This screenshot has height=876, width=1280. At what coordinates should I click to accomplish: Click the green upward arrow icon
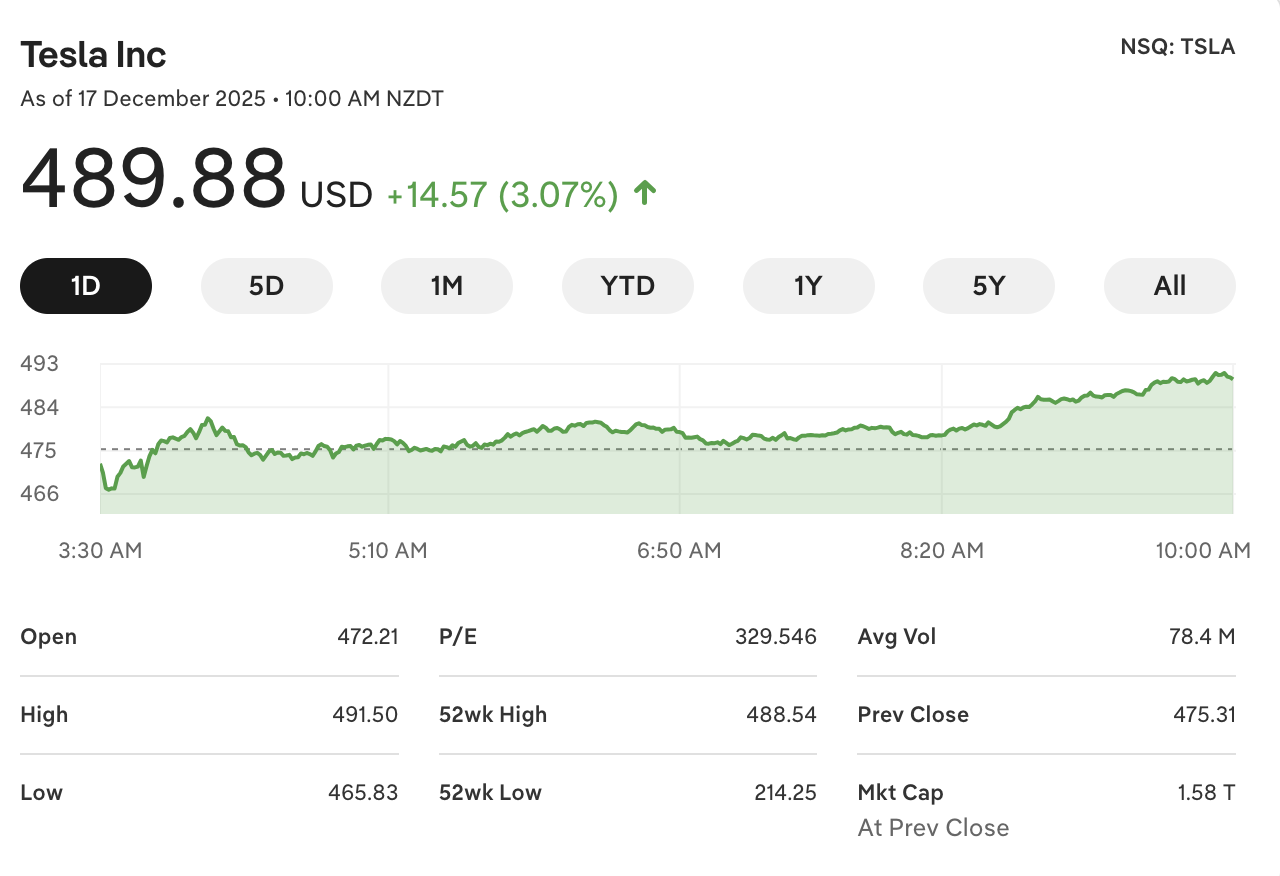pyautogui.click(x=645, y=190)
